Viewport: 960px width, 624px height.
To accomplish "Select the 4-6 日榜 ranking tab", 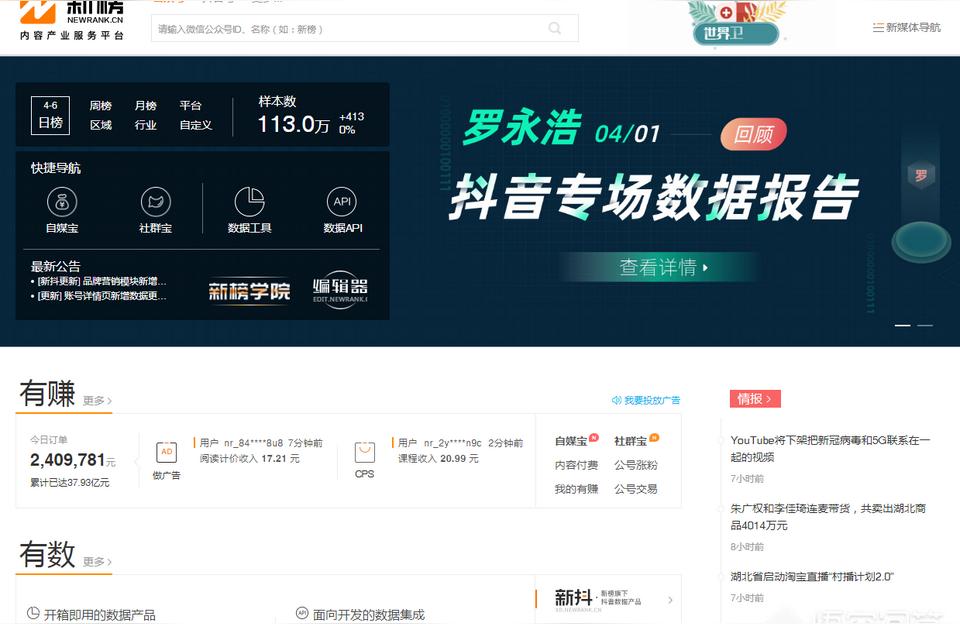I will [x=50, y=115].
